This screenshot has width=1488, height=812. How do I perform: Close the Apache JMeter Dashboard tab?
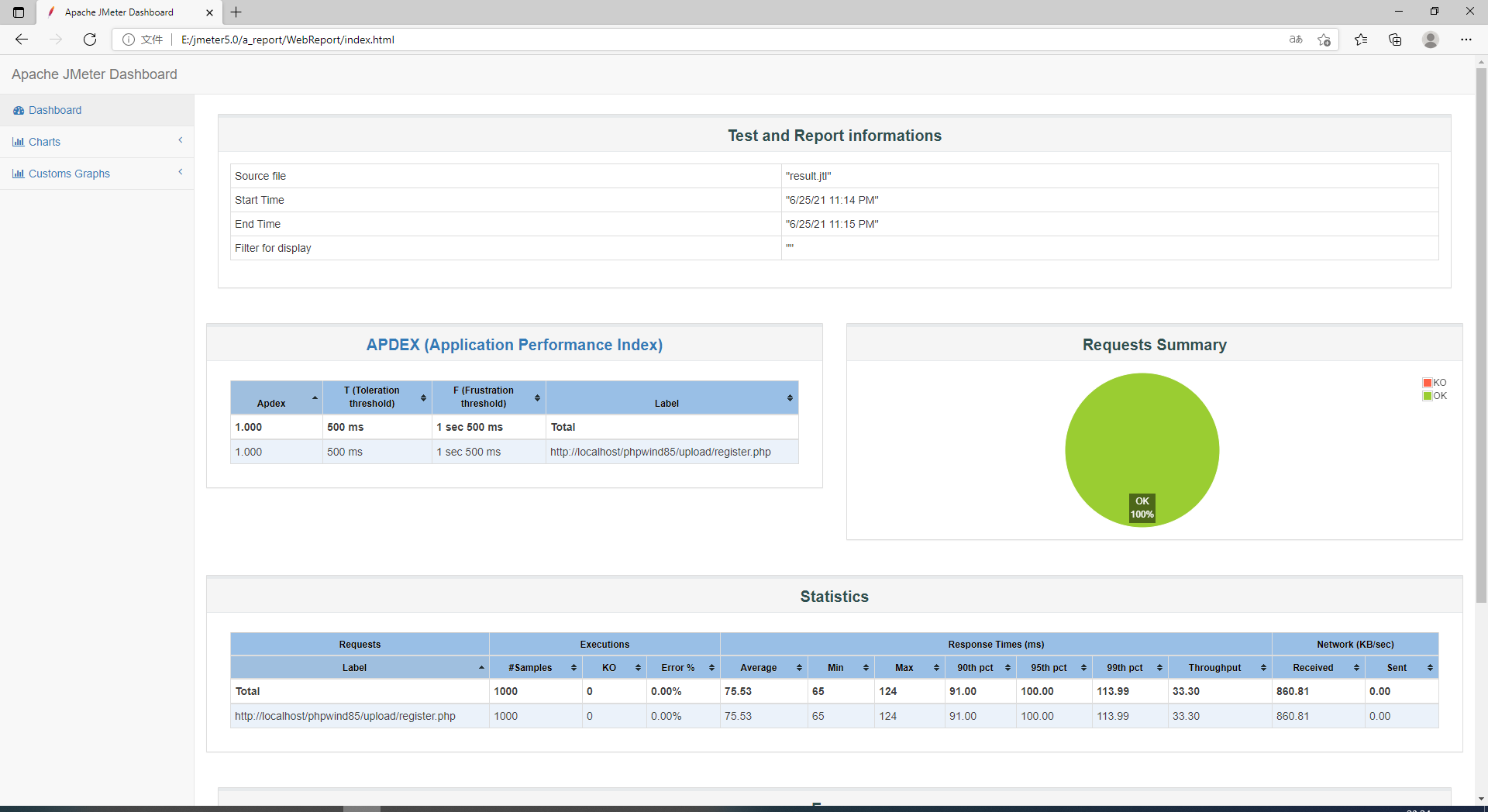(x=209, y=12)
